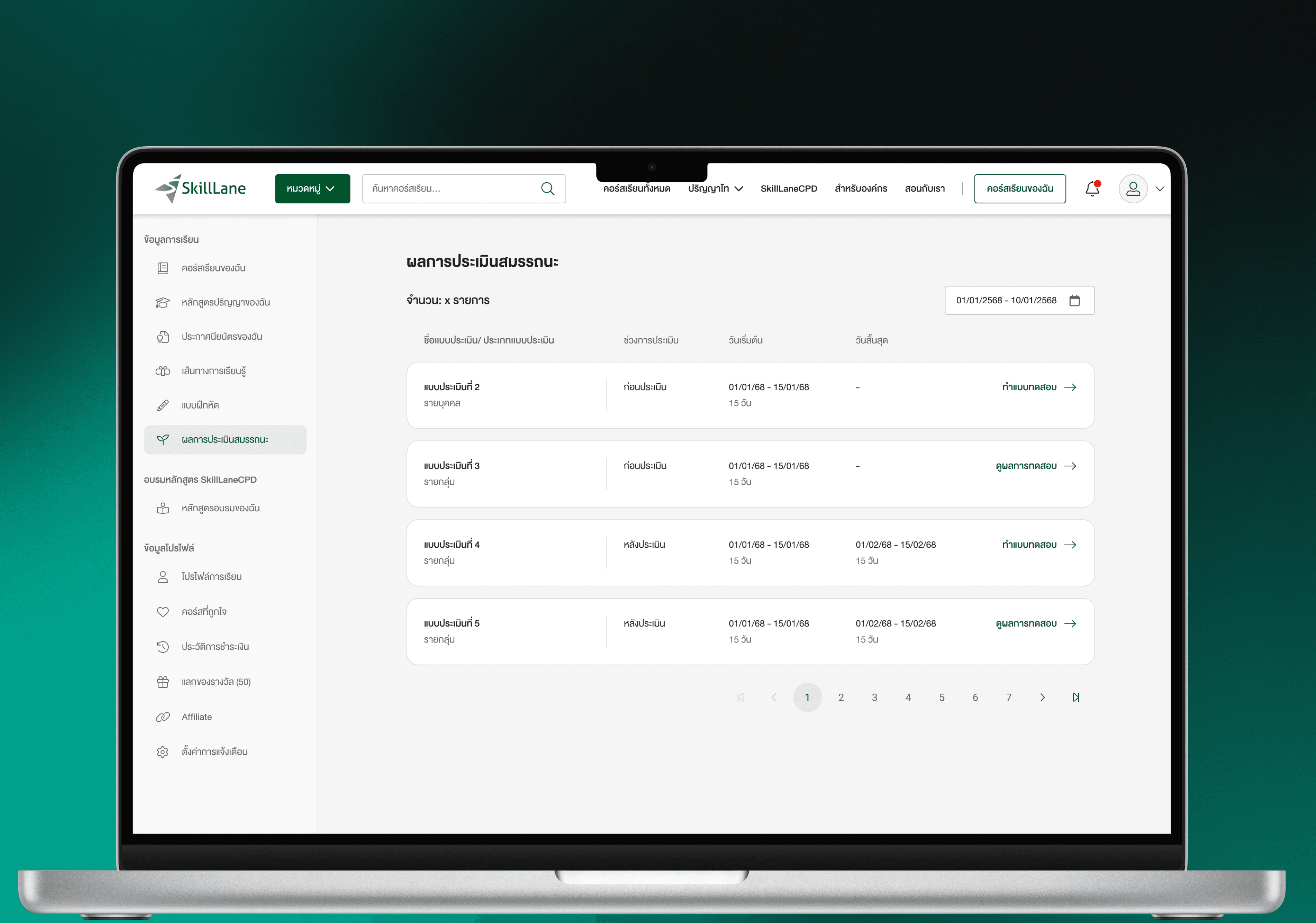This screenshot has width=1316, height=923.
Task: Expand the account menu chevron
Action: coord(1160,189)
